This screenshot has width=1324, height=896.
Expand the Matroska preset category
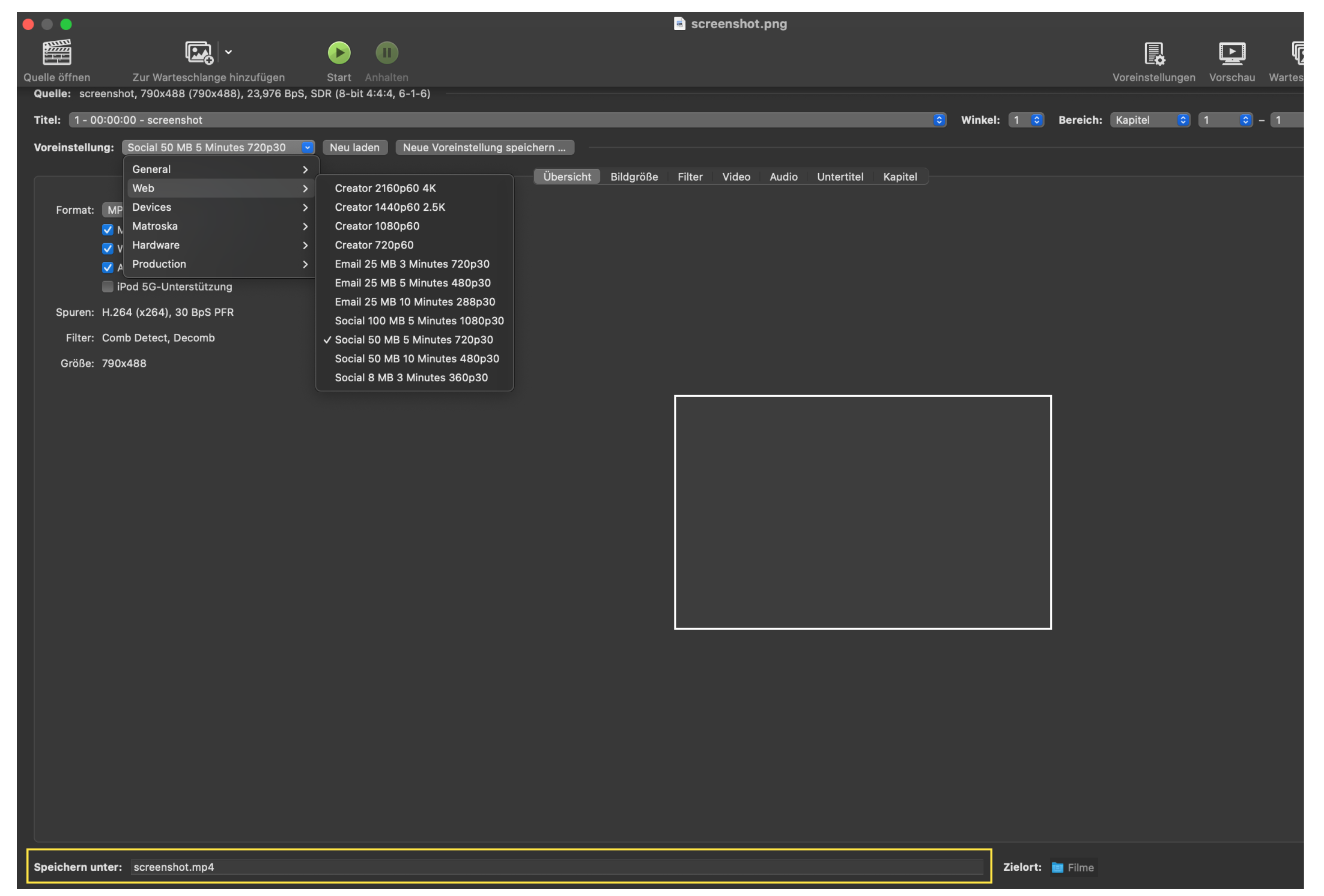pos(220,226)
